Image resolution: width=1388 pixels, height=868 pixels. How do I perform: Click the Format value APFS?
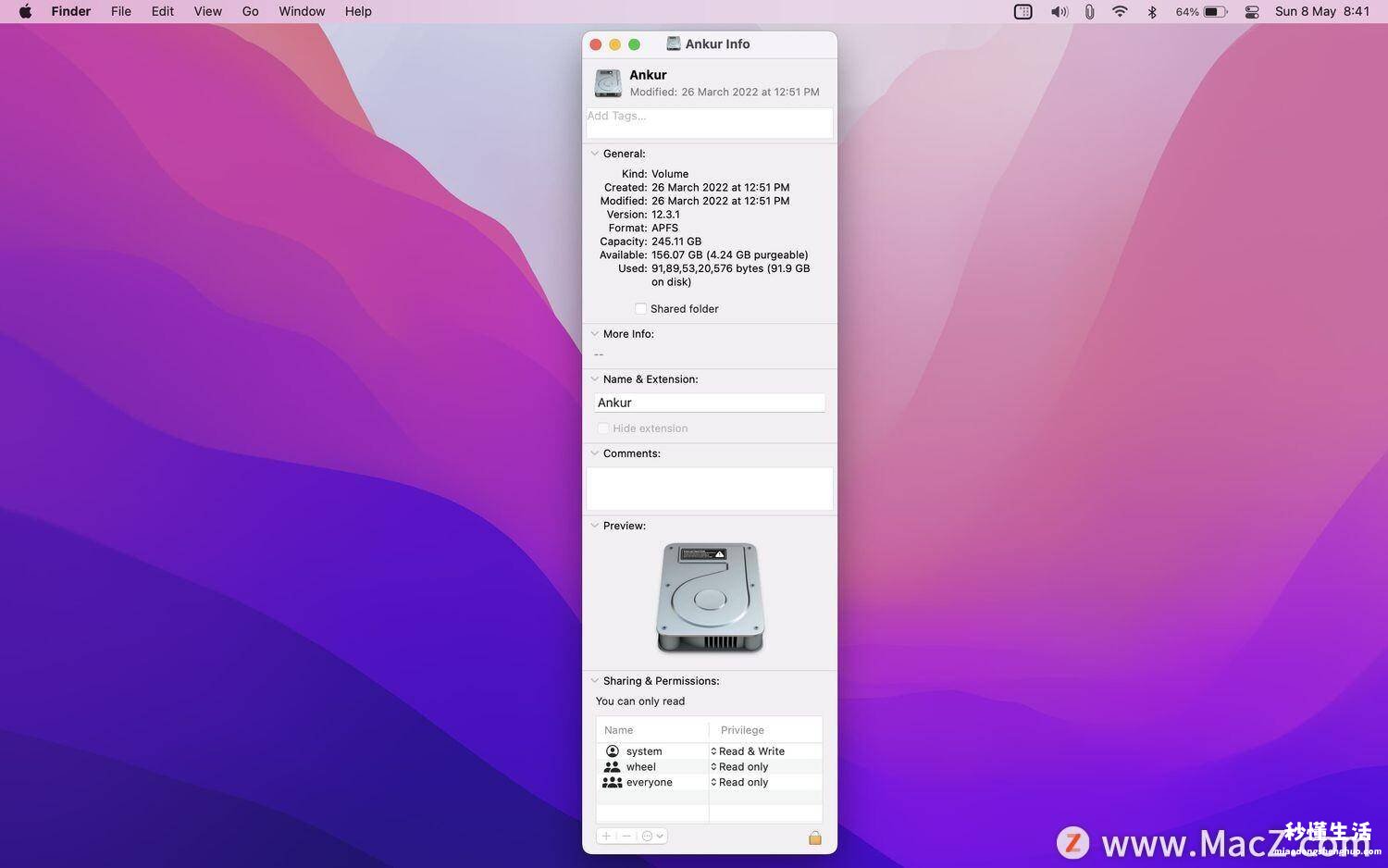pos(664,228)
